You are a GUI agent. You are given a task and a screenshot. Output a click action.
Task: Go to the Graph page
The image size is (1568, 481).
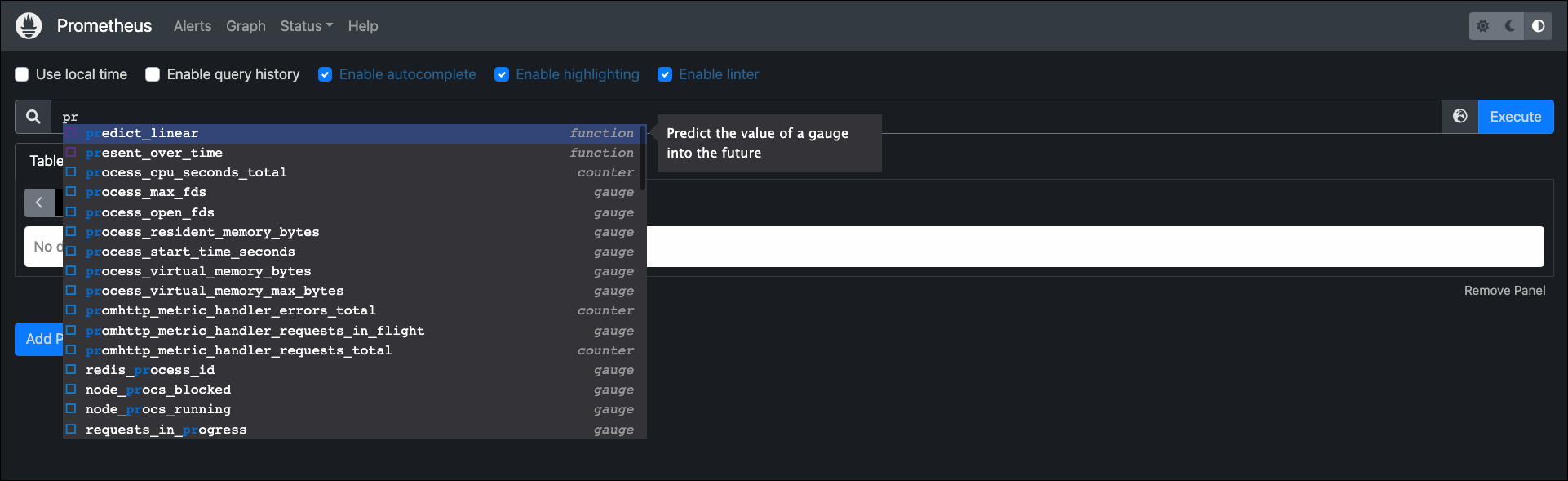[246, 26]
